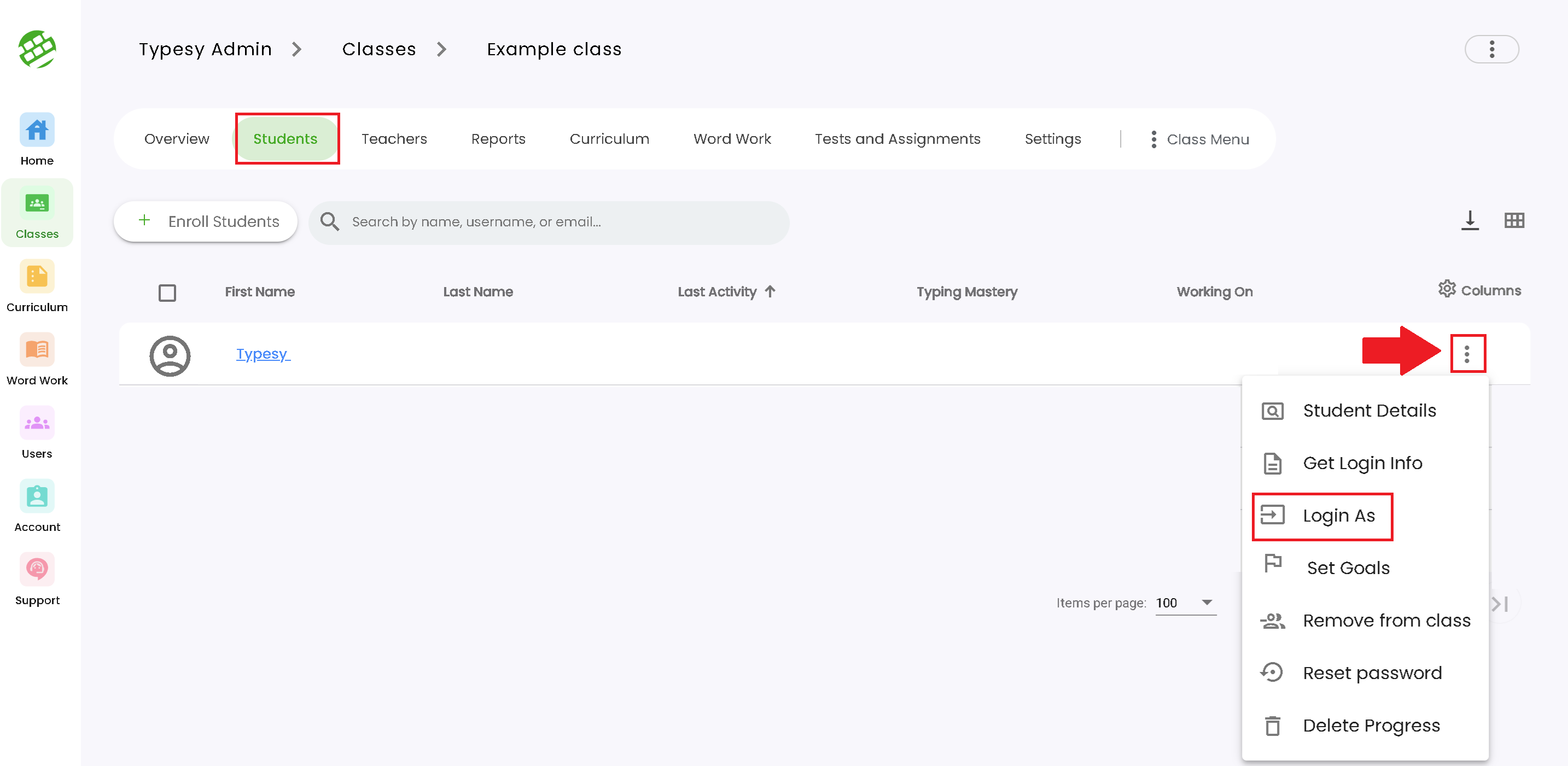Image resolution: width=1568 pixels, height=766 pixels.
Task: Open Home from the sidebar
Action: (x=37, y=139)
